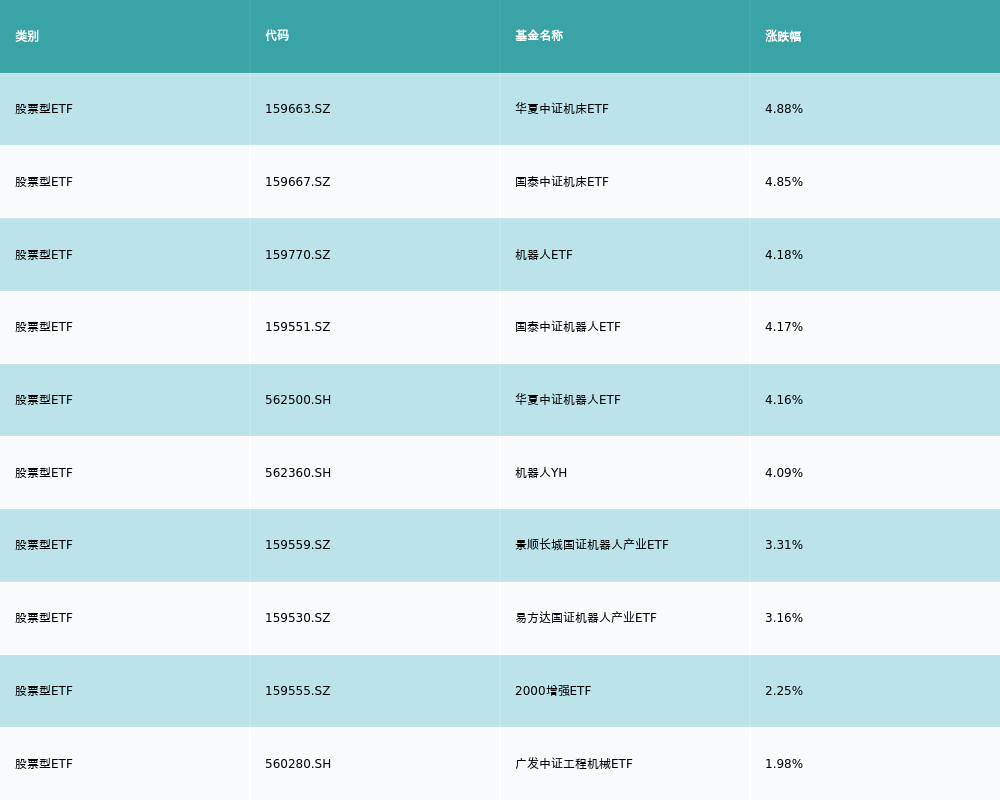This screenshot has width=1000, height=800.
Task: Select fund code 159551.SZ
Action: 297,327
